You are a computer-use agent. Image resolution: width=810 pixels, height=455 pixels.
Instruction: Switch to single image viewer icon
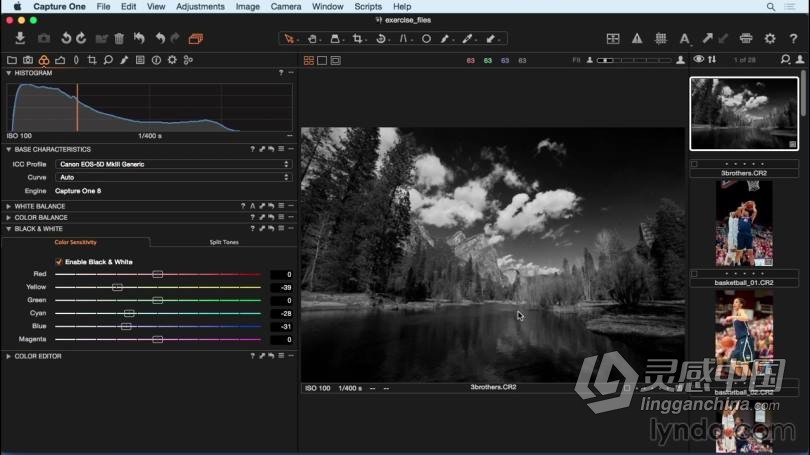[322, 60]
